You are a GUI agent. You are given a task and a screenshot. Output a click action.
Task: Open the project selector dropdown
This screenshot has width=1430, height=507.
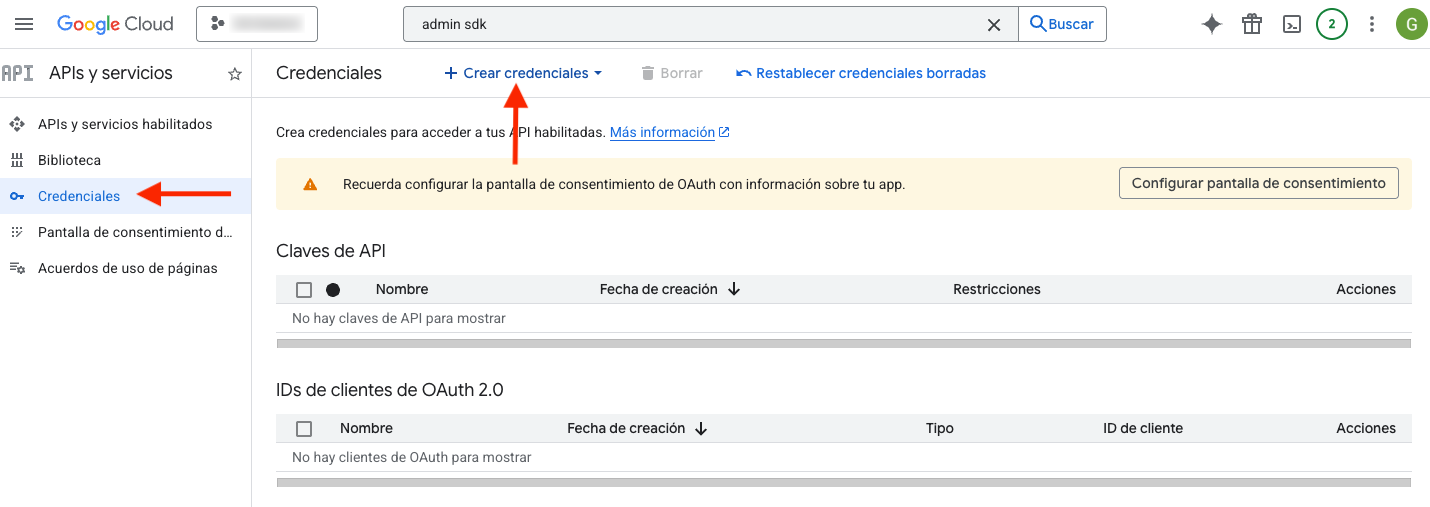coord(257,24)
